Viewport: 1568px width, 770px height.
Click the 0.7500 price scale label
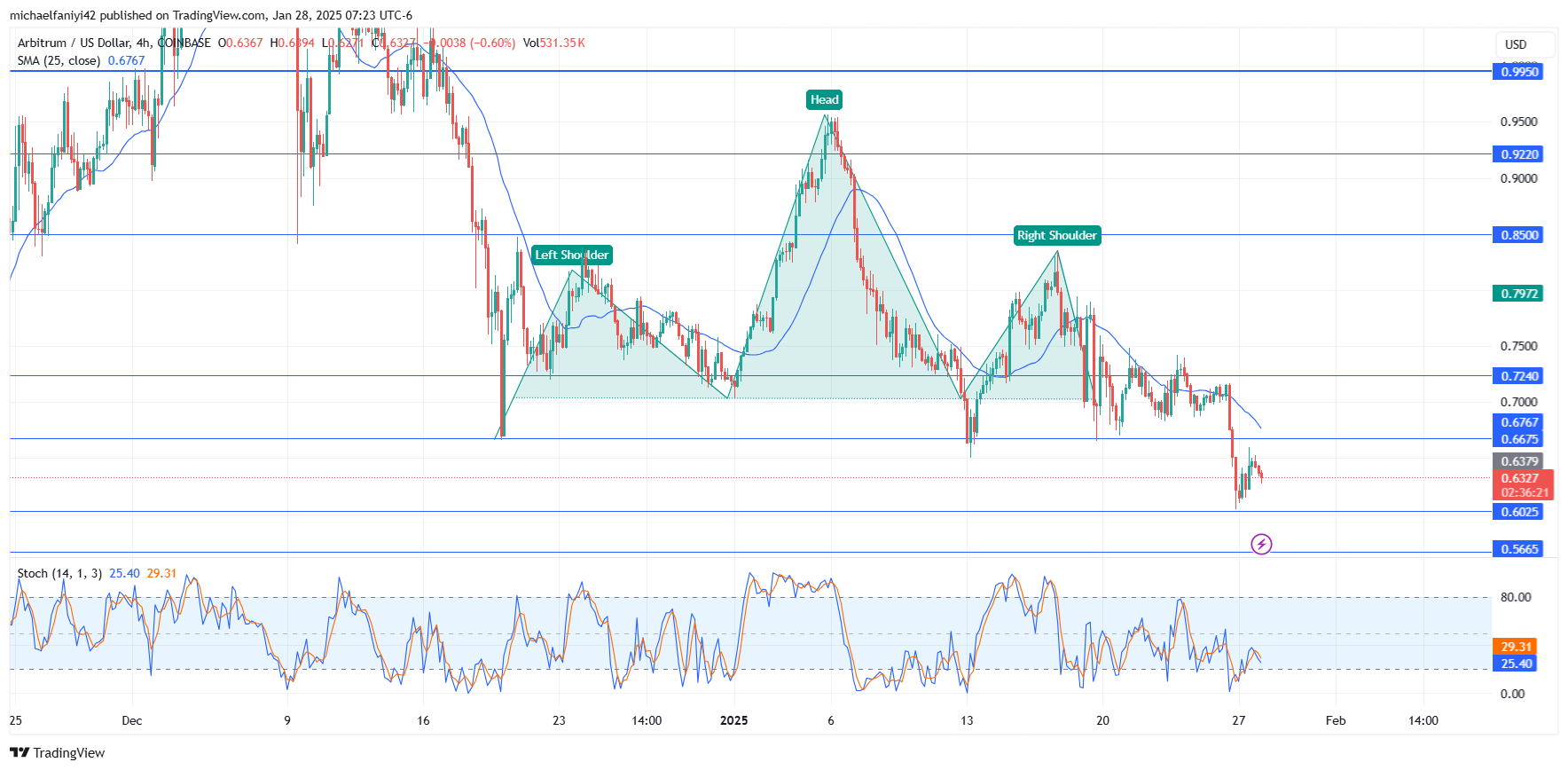1519,346
